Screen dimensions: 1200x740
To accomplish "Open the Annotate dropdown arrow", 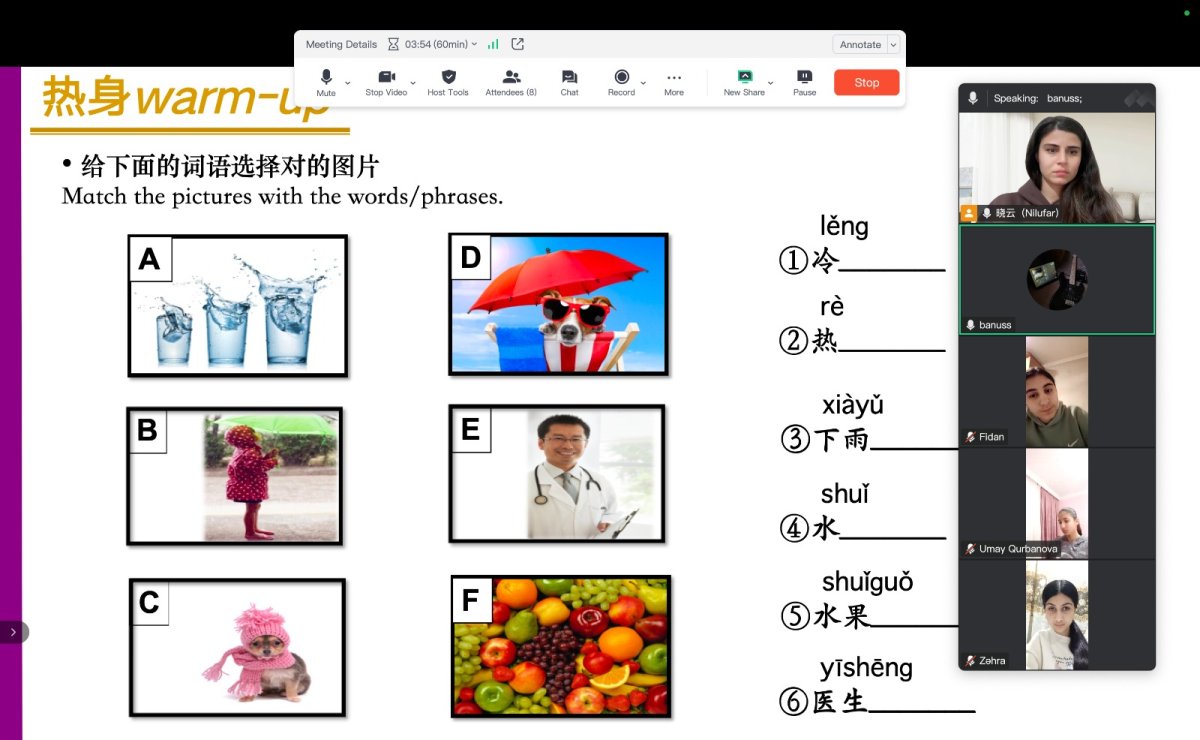I will [893, 45].
